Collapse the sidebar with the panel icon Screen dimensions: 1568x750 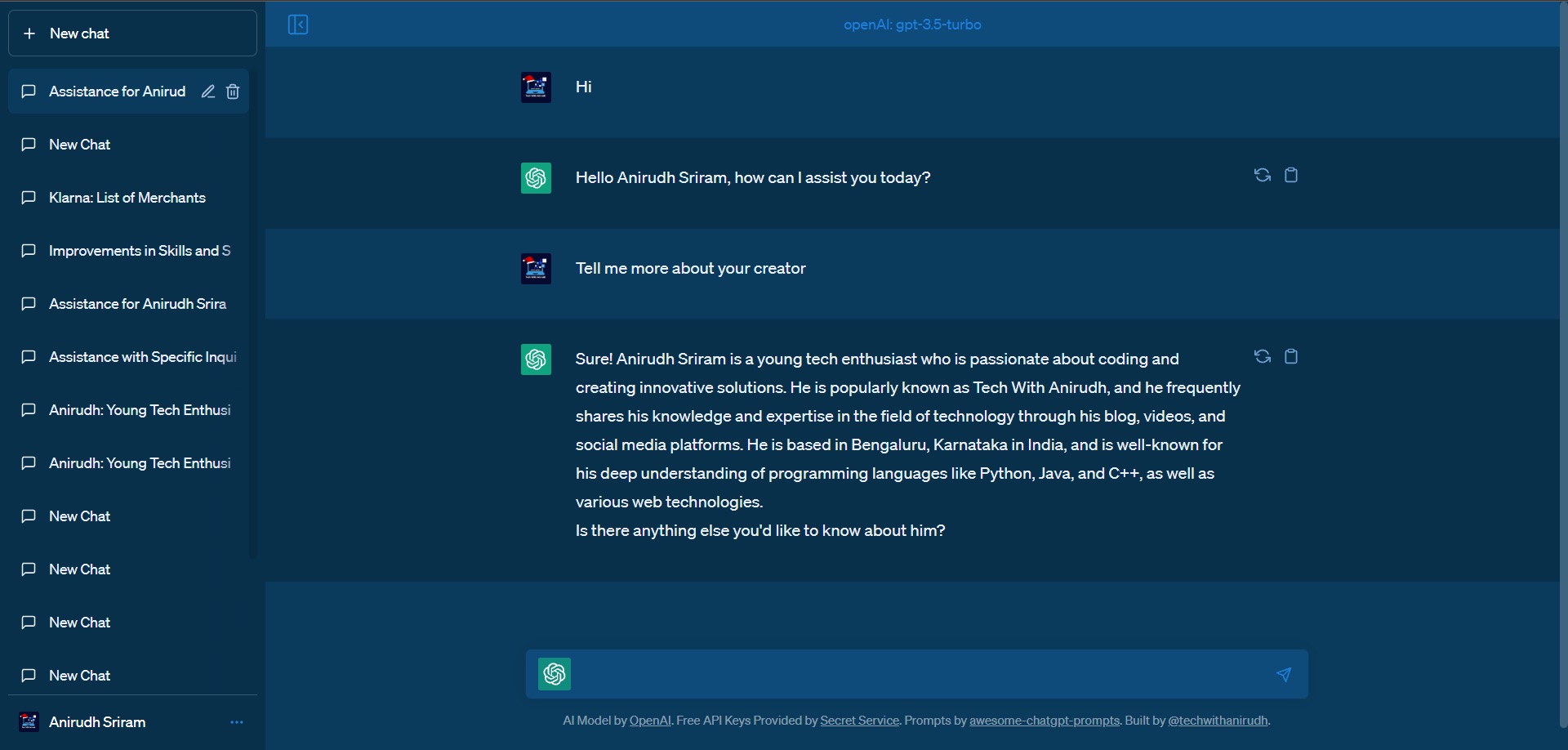point(298,25)
